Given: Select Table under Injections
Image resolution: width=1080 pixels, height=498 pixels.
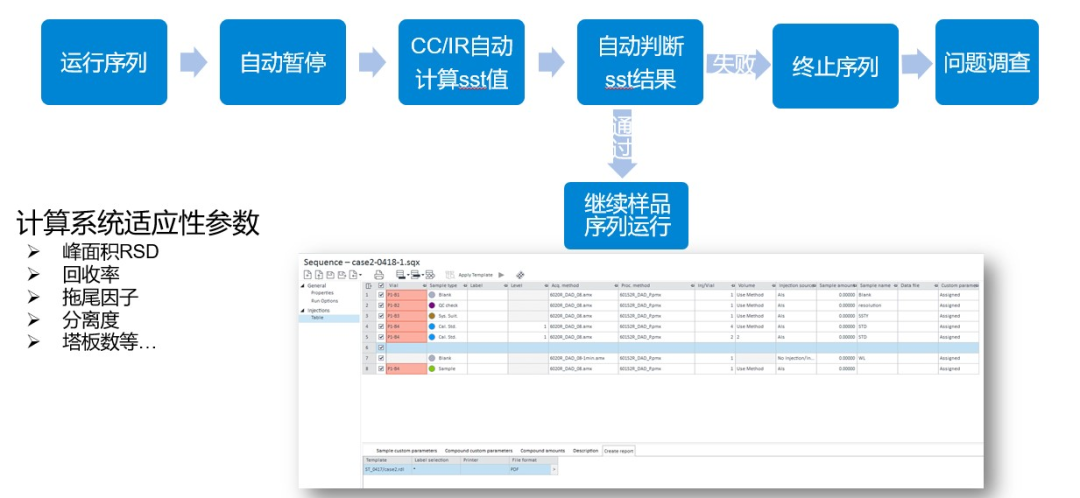Looking at the screenshot, I should (329, 318).
